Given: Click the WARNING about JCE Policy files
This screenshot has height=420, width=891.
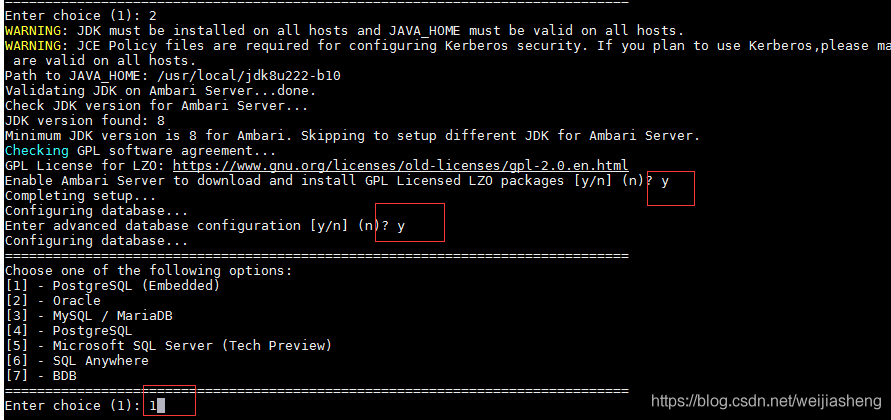Looking at the screenshot, I should (x=34, y=46).
